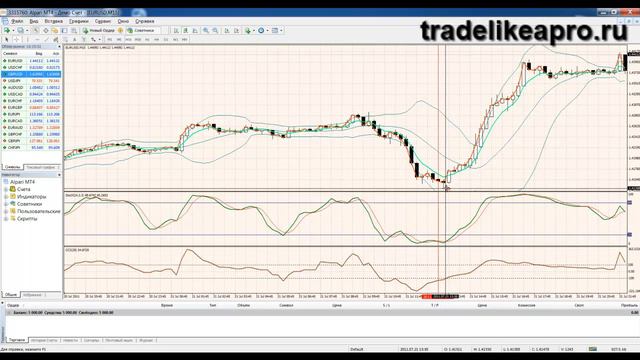The height and width of the screenshot is (360, 640).
Task: Select the Пользовательские item in Navigator
Action: pos(39,211)
